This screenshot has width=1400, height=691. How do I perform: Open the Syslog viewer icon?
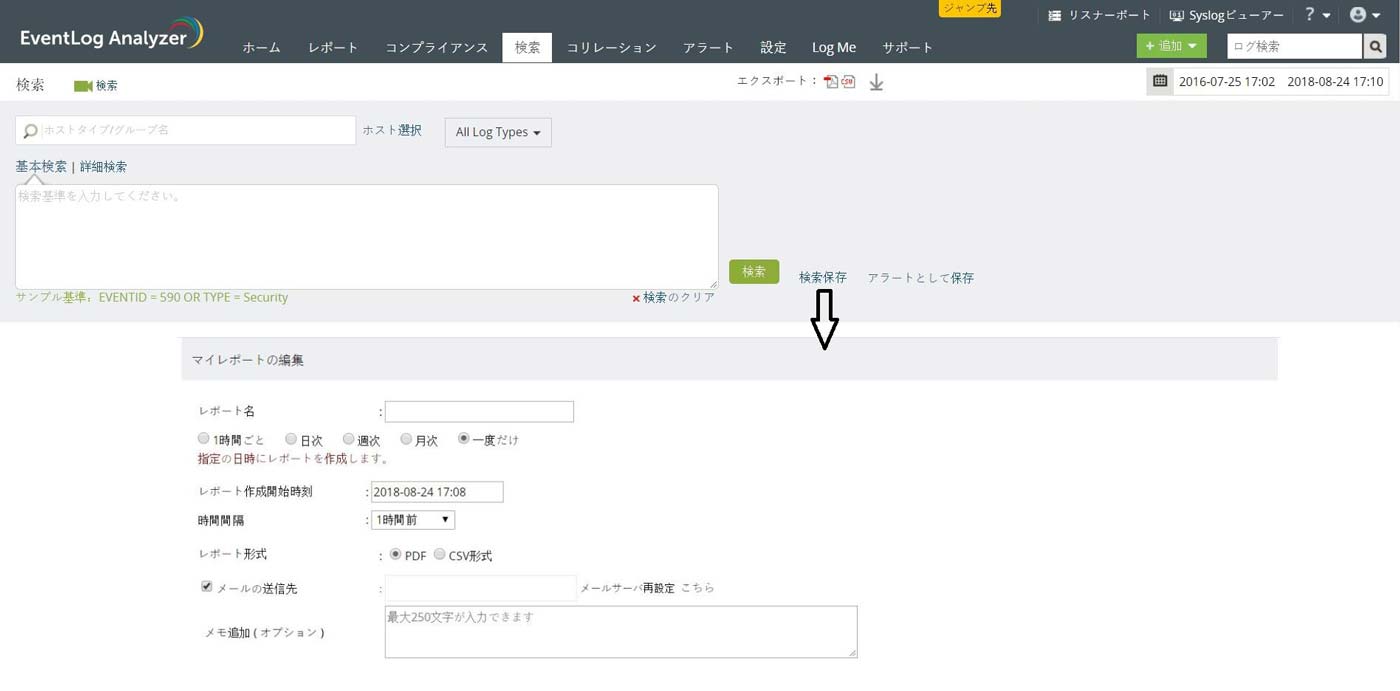[x=1177, y=16]
